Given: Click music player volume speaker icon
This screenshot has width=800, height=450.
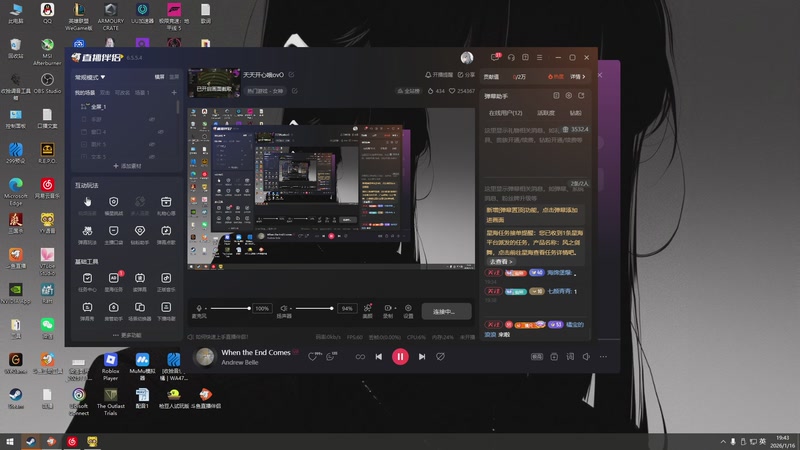Looking at the screenshot, I should coord(586,357).
